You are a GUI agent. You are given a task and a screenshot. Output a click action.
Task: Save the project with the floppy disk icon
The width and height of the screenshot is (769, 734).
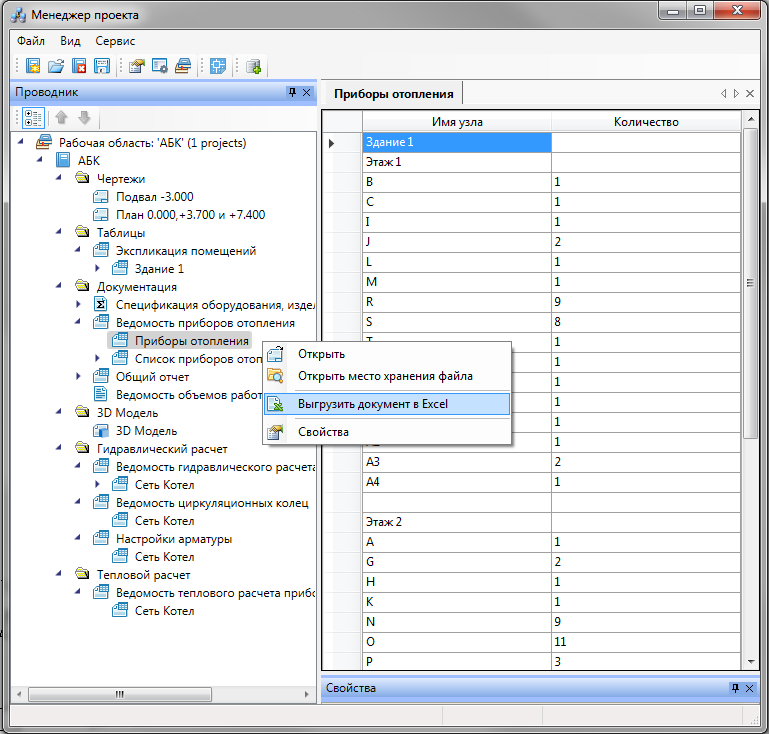102,66
